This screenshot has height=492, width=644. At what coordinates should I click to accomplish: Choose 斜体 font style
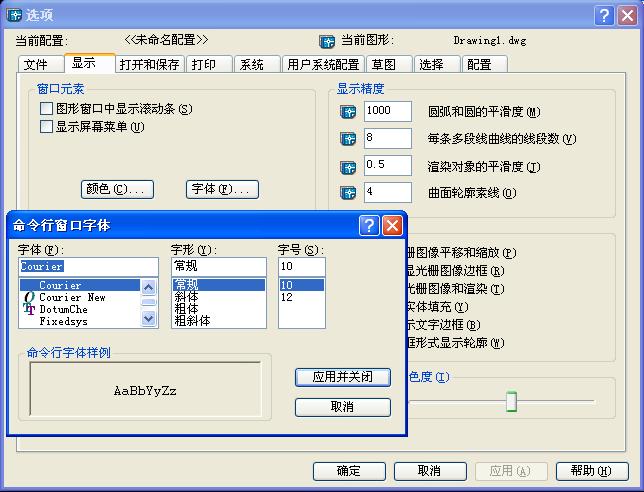click(218, 297)
